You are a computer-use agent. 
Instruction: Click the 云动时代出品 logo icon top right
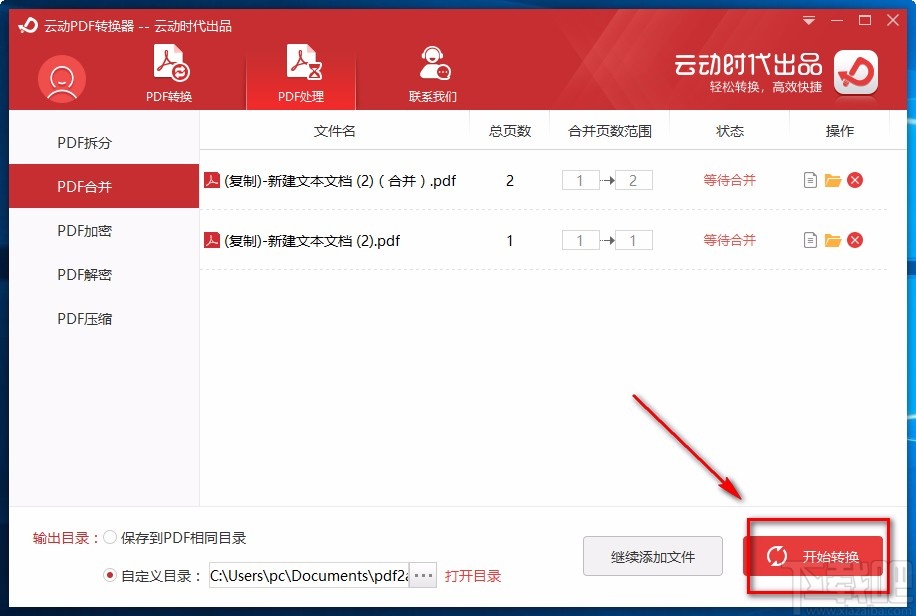[855, 72]
